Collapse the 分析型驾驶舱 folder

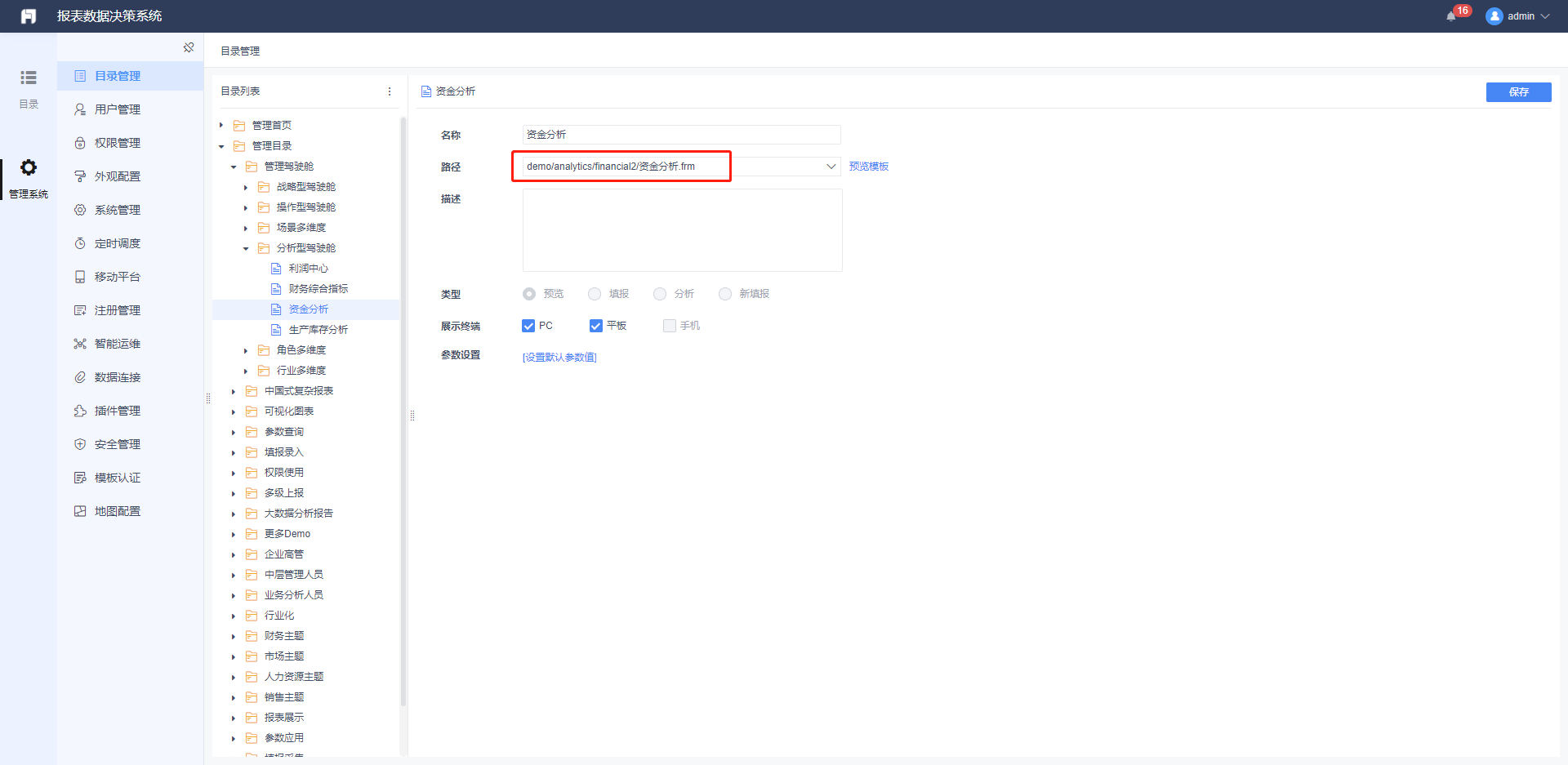(x=246, y=248)
